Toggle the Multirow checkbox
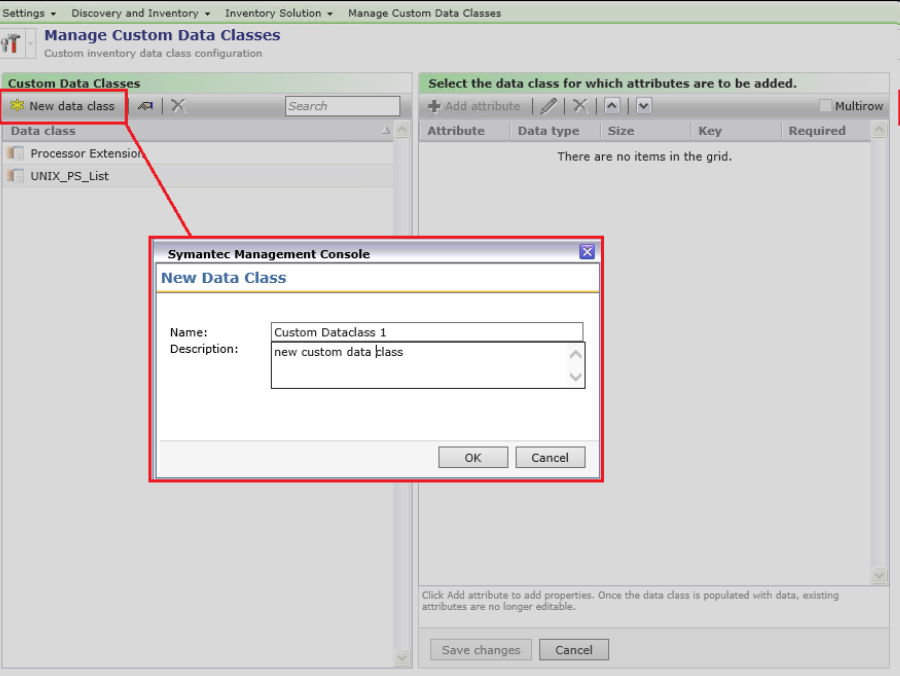The image size is (900, 676). point(825,106)
